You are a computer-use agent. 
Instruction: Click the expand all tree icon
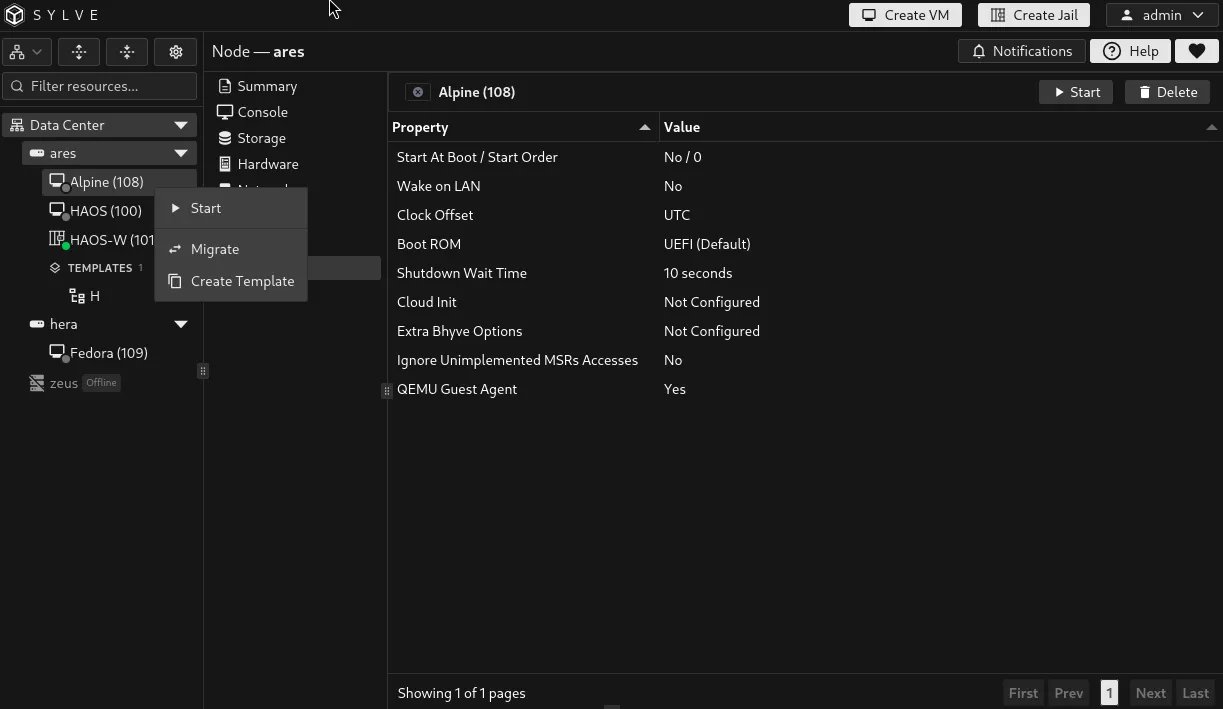coord(79,51)
